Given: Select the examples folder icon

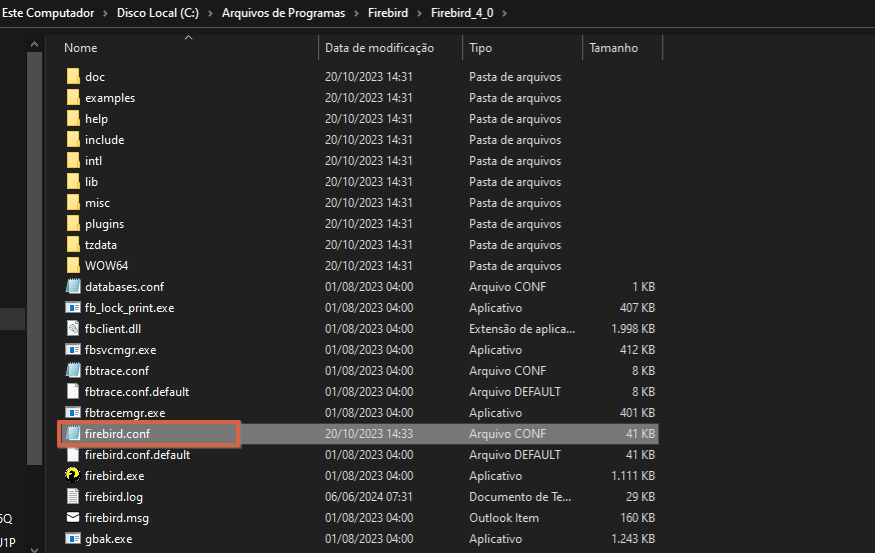Looking at the screenshot, I should (73, 98).
